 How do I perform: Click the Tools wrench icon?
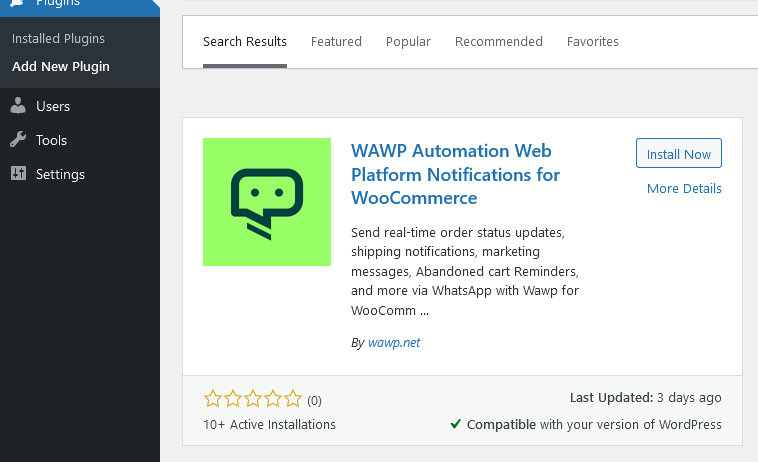coord(18,140)
